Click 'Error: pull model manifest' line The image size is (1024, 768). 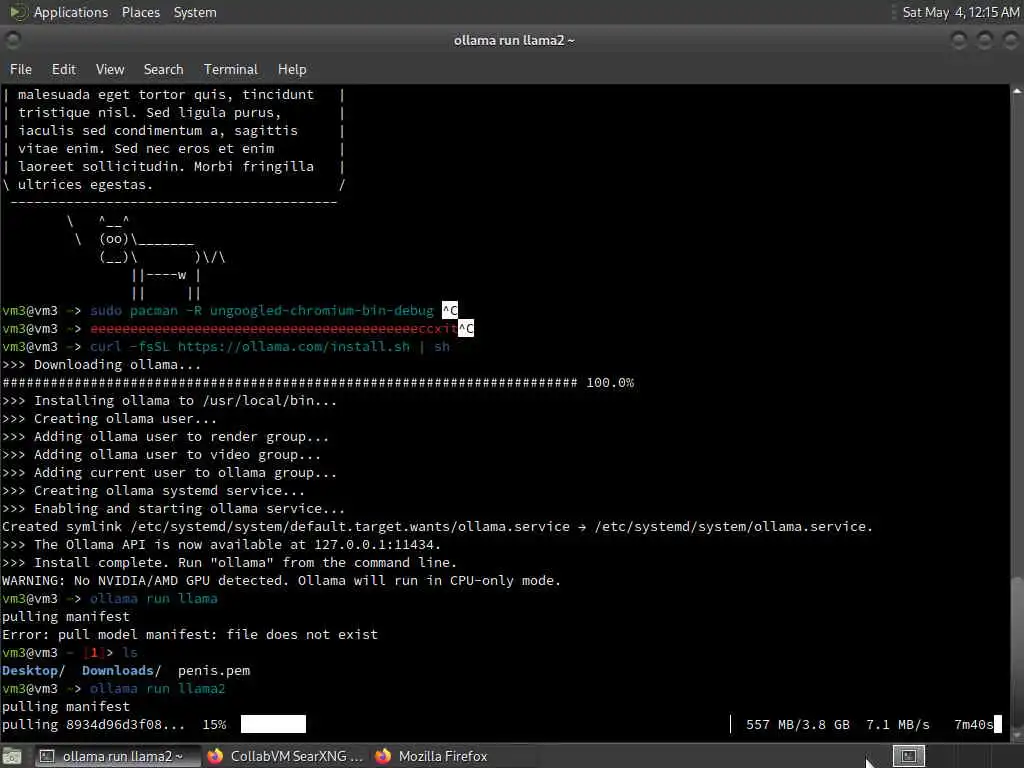coord(190,635)
